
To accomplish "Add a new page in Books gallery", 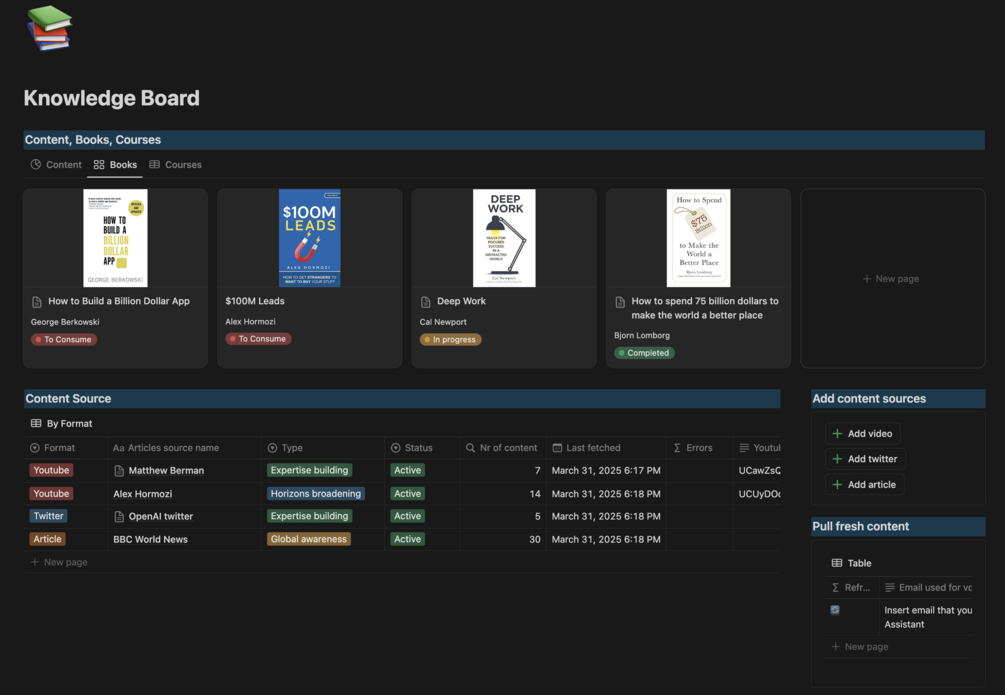I will 892,279.
